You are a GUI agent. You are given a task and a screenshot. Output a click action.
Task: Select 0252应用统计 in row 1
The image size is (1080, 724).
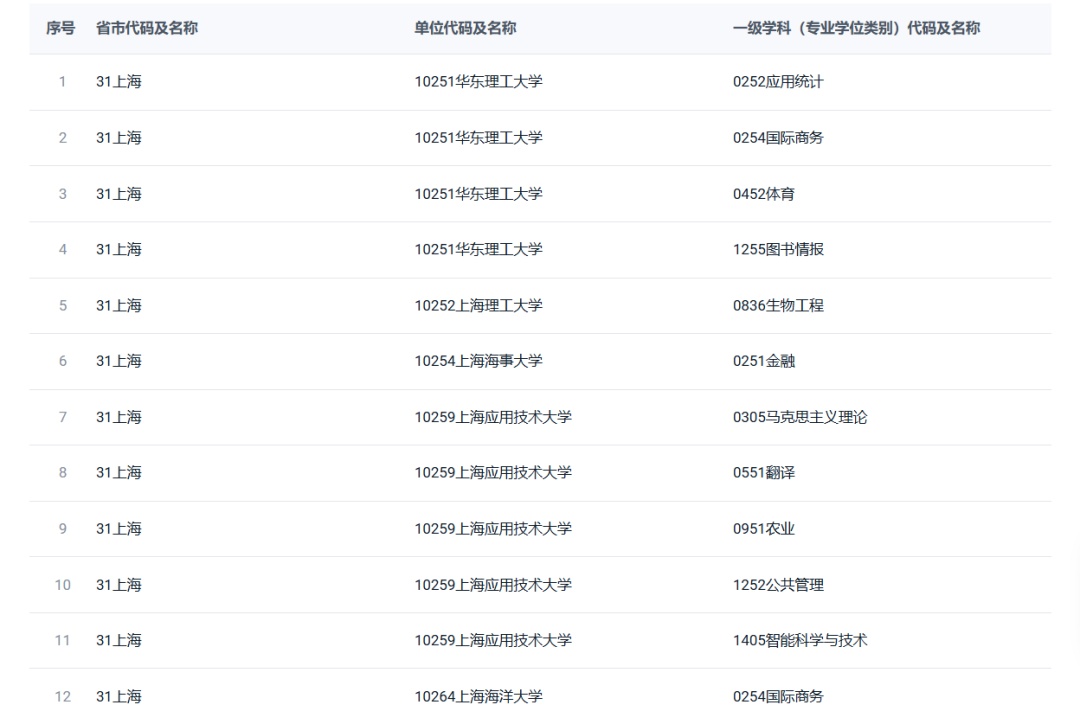[x=778, y=82]
